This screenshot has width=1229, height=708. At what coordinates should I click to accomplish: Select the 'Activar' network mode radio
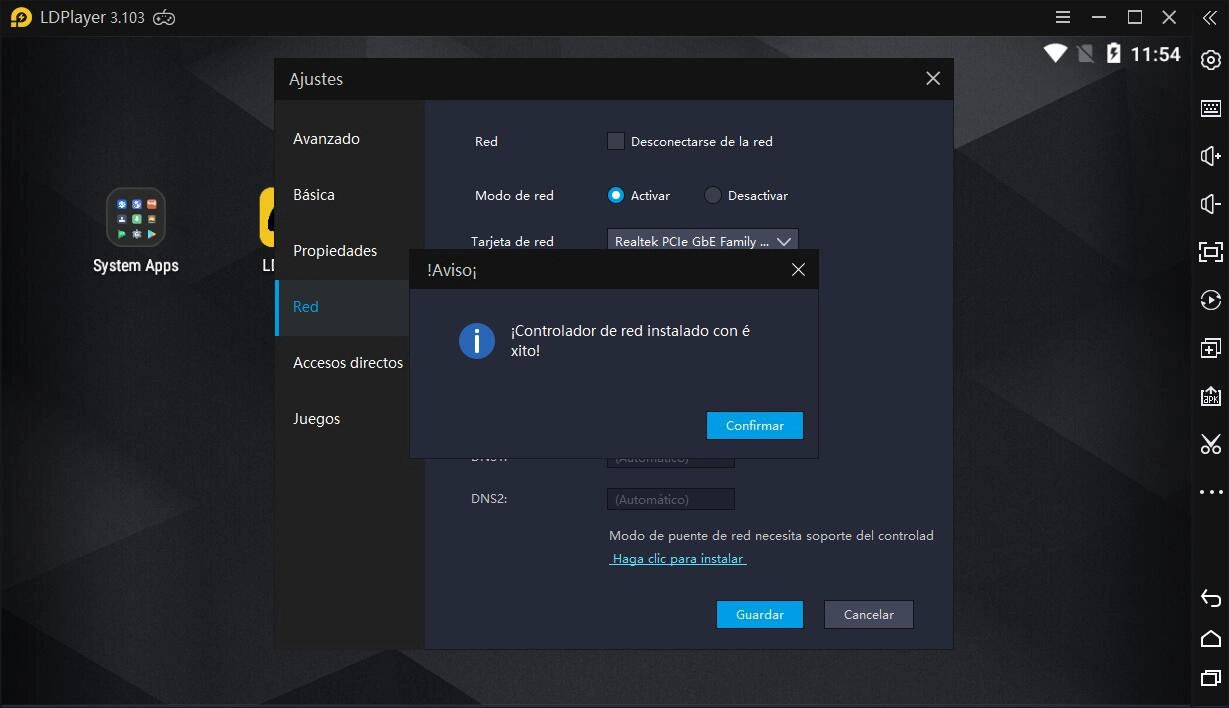pos(616,196)
